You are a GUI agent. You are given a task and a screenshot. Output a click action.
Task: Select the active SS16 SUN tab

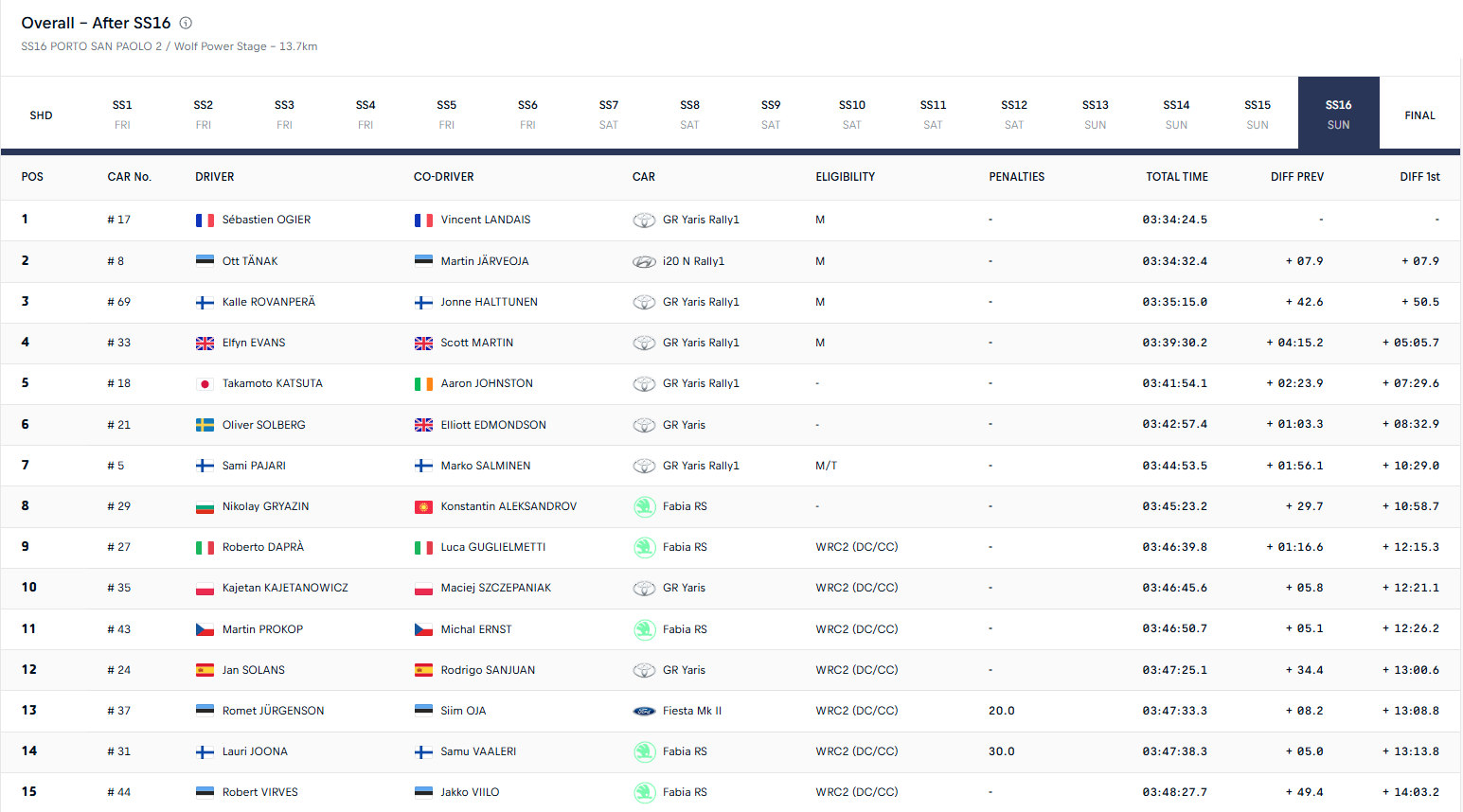1339,115
